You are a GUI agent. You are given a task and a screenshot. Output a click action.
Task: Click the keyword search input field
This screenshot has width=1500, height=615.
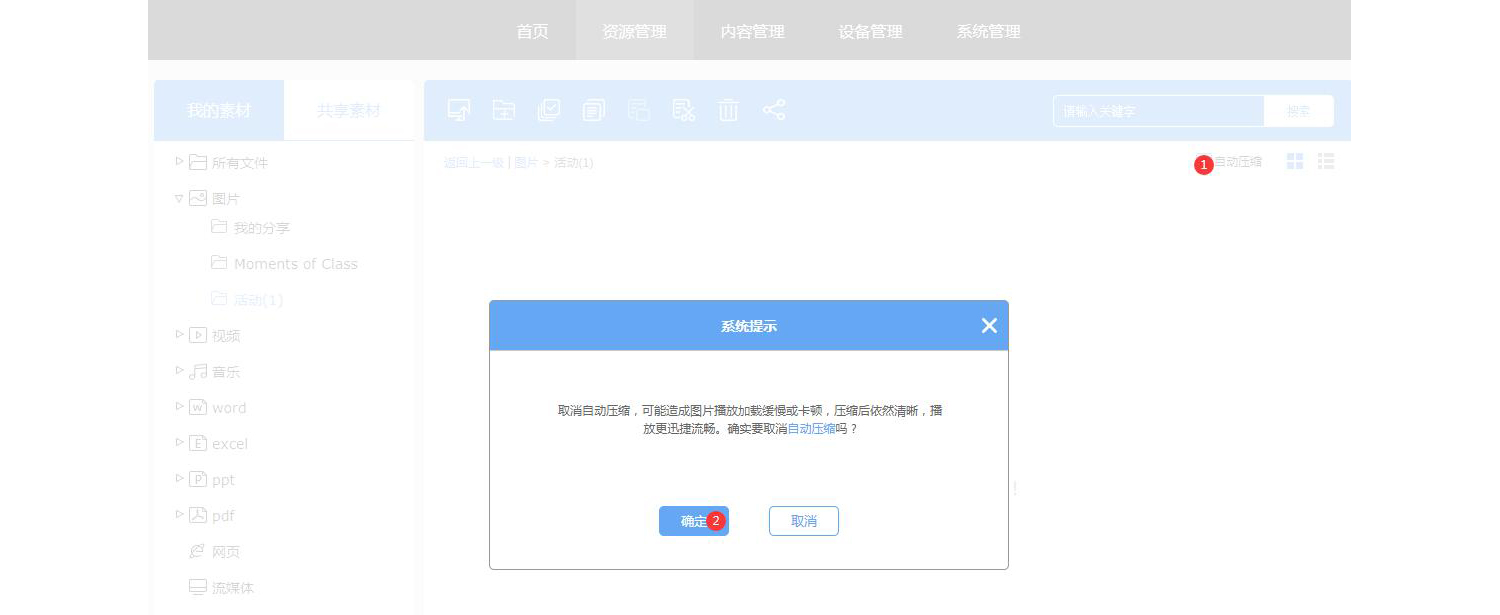[x=1158, y=111]
